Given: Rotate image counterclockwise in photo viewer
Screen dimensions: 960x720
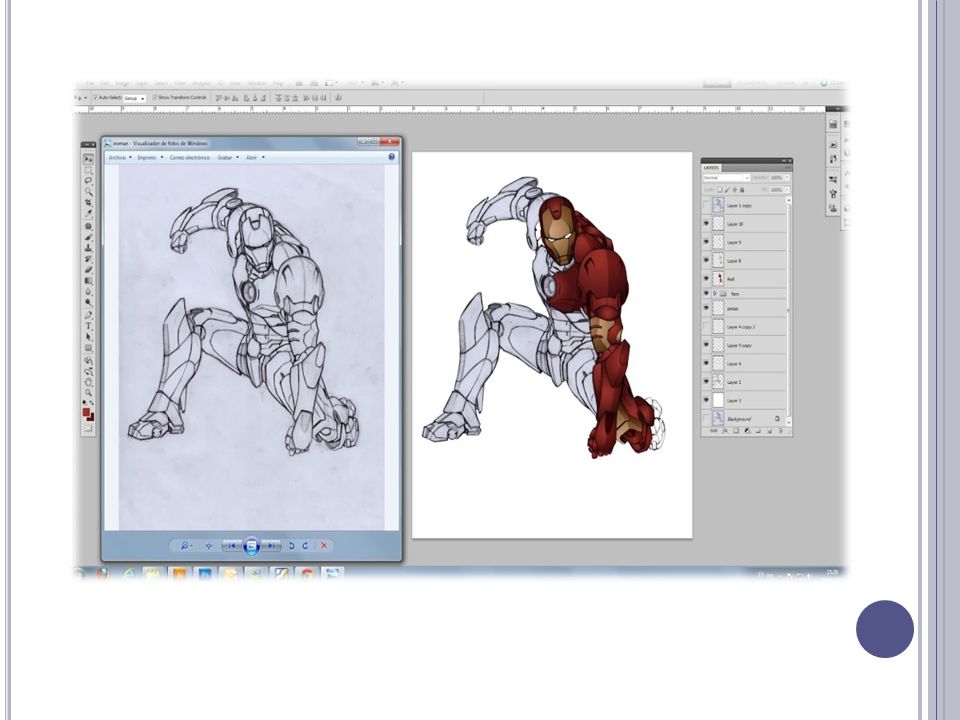Looking at the screenshot, I should point(291,546).
